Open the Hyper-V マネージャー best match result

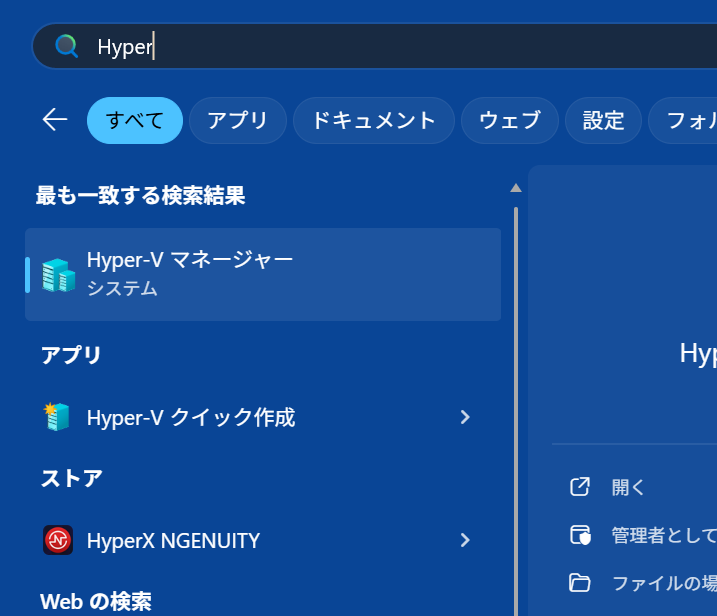(263, 274)
